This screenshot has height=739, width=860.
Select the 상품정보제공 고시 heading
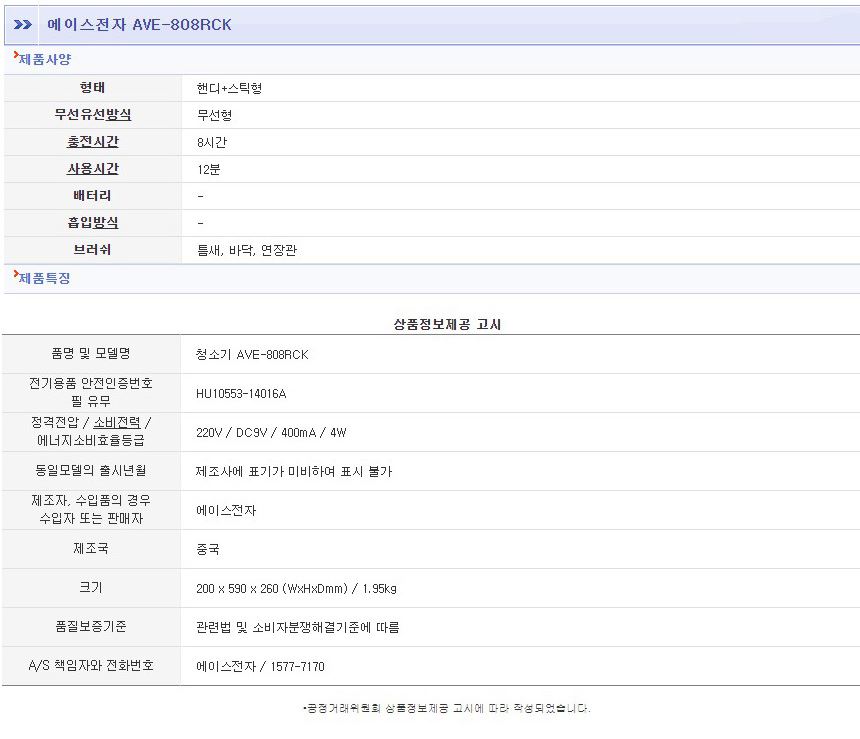coord(447,324)
